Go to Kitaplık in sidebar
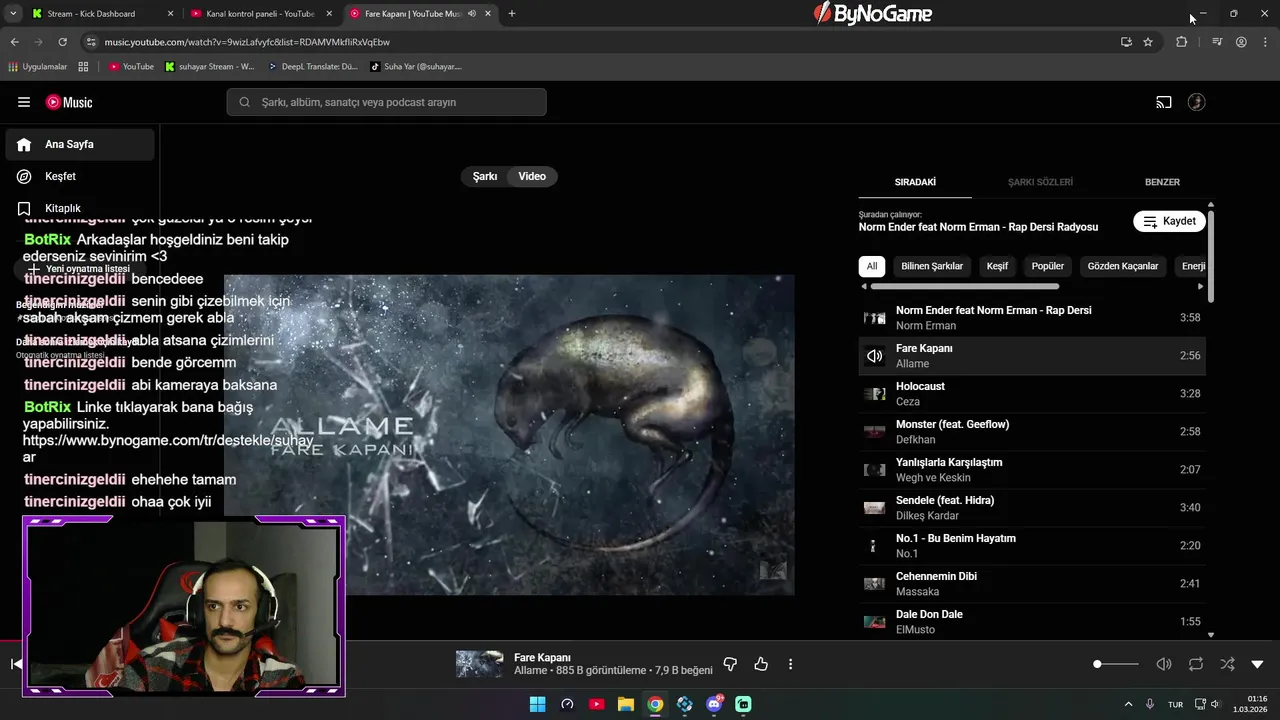 click(80, 208)
